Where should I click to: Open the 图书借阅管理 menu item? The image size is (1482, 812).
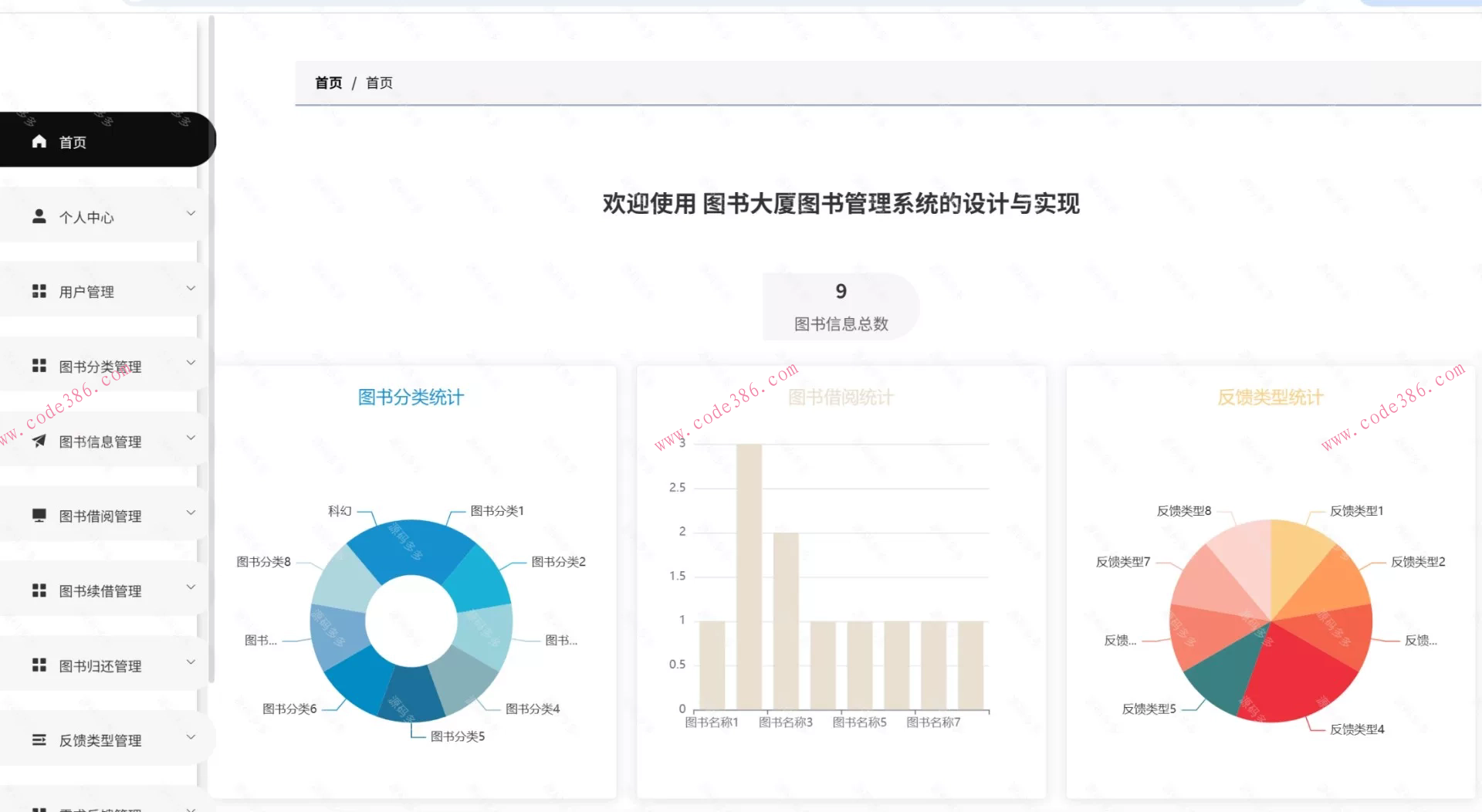[100, 516]
